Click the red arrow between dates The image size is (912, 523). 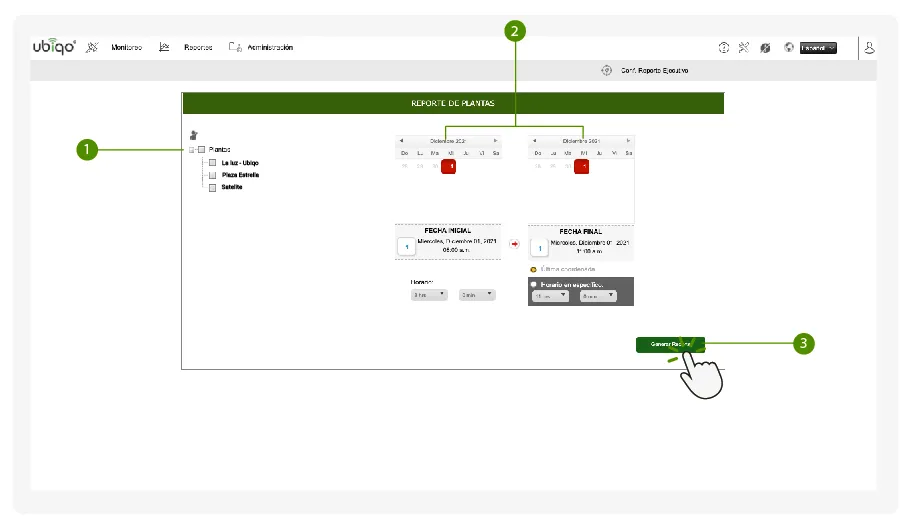514,244
